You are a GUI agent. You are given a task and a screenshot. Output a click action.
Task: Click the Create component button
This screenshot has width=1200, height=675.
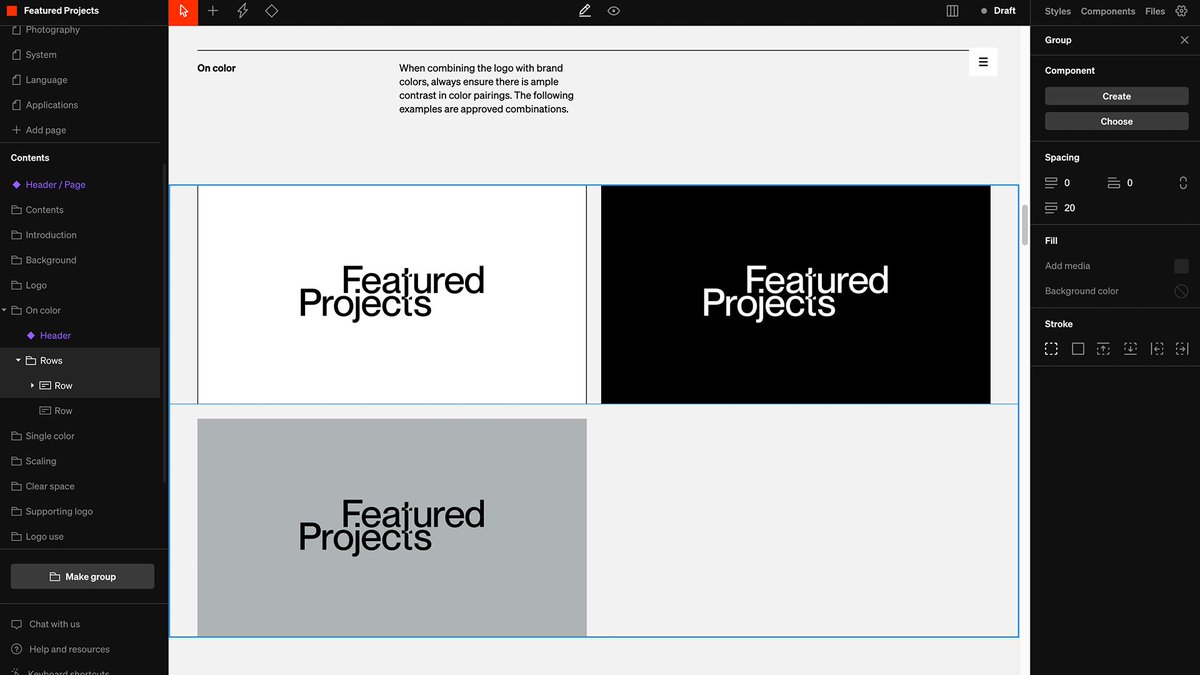tap(1116, 96)
